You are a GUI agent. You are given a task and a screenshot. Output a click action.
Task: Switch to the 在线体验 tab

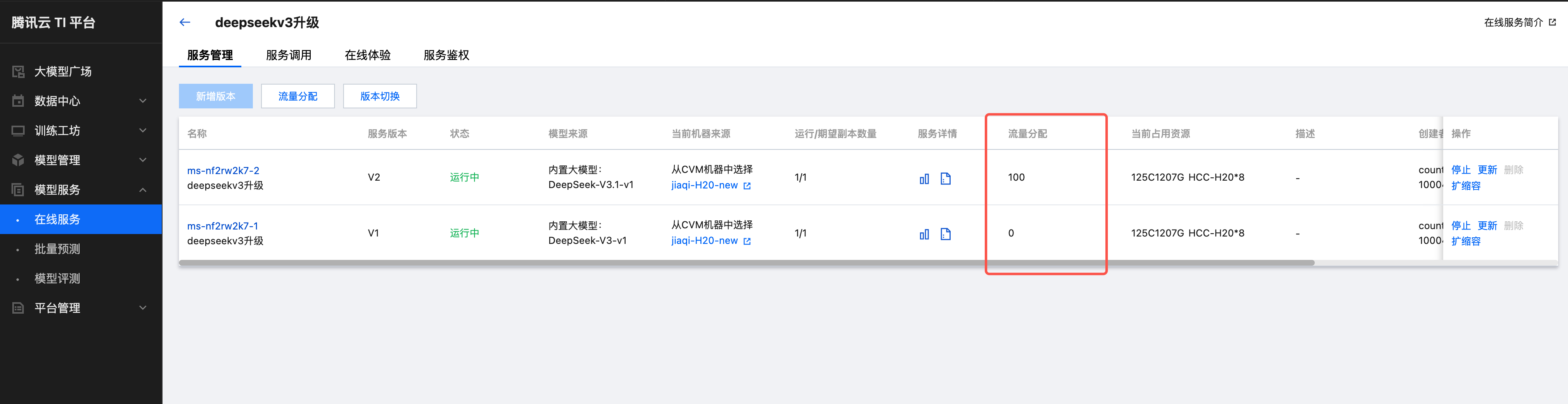tap(368, 55)
